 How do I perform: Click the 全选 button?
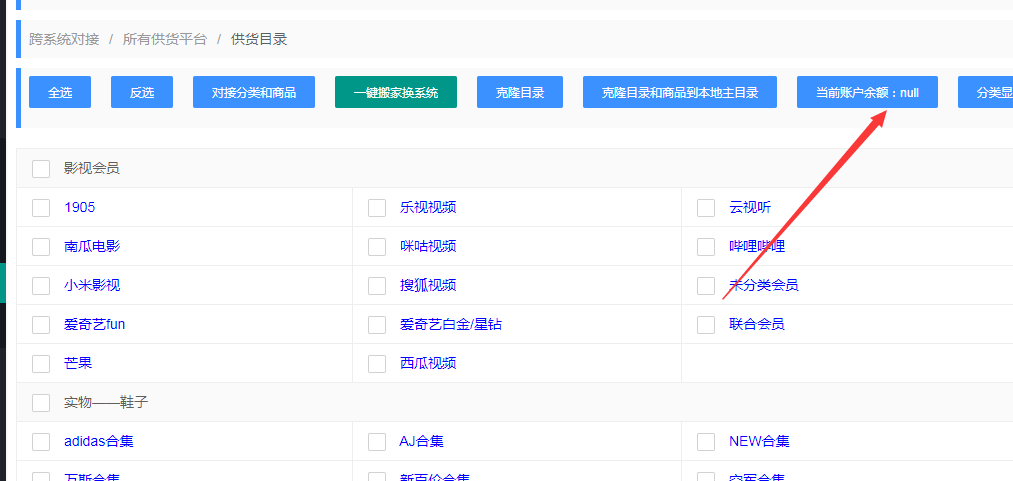(x=60, y=92)
